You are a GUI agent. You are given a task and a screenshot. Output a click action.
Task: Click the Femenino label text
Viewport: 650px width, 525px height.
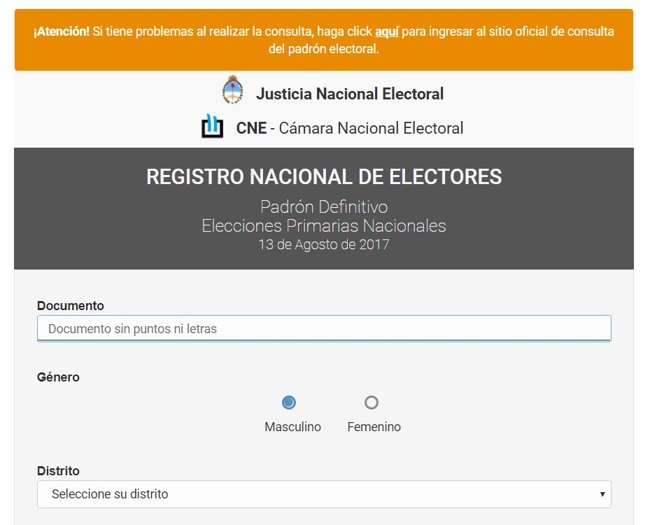[x=374, y=427]
